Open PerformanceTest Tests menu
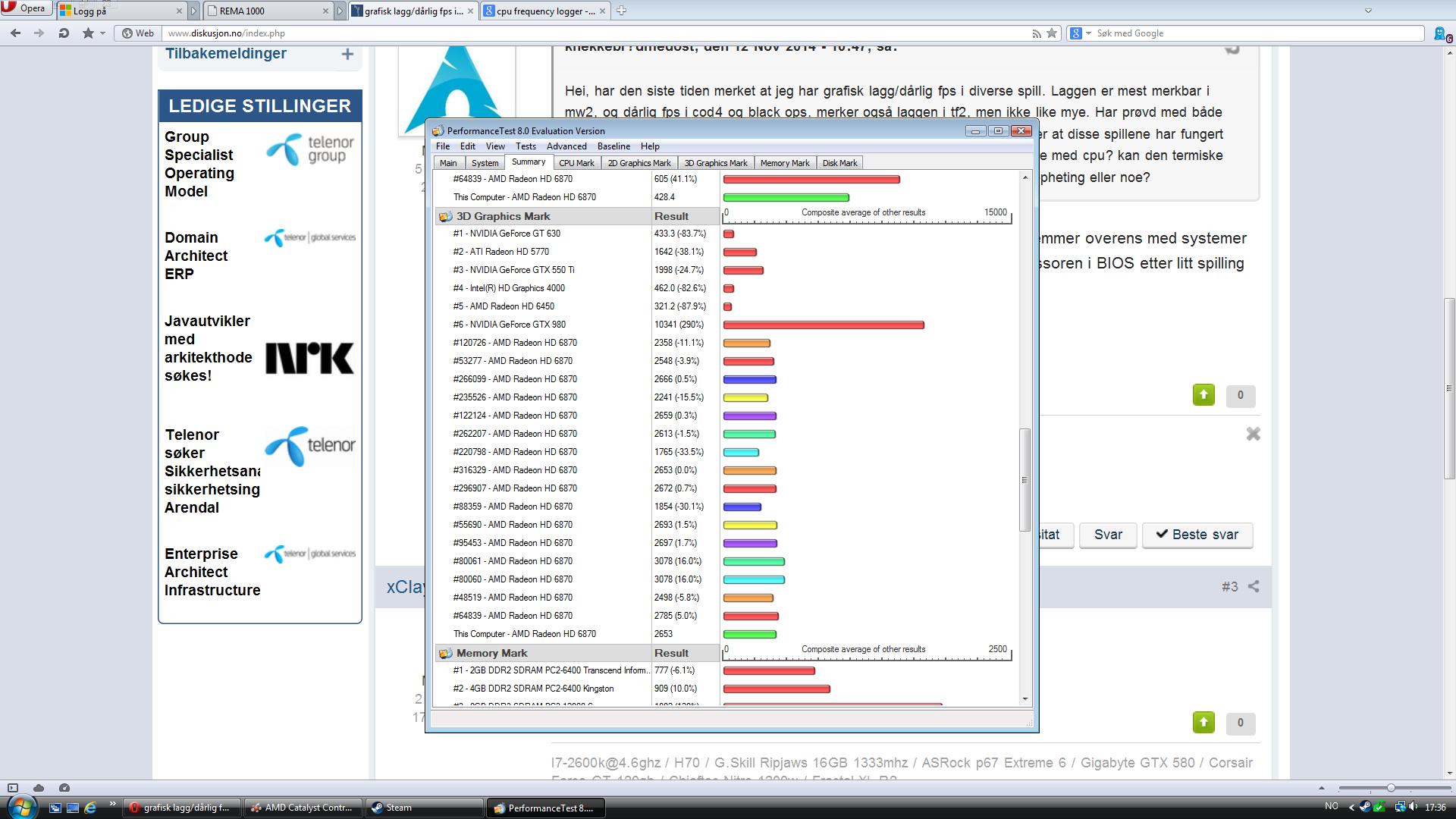Screen dimensions: 1456x819 [x=526, y=146]
